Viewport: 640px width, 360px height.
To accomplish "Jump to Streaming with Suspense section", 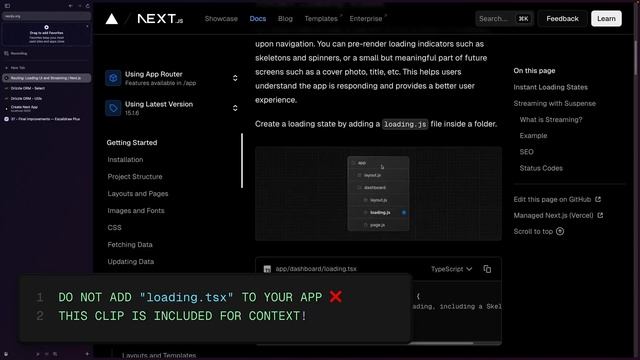I will point(554,104).
